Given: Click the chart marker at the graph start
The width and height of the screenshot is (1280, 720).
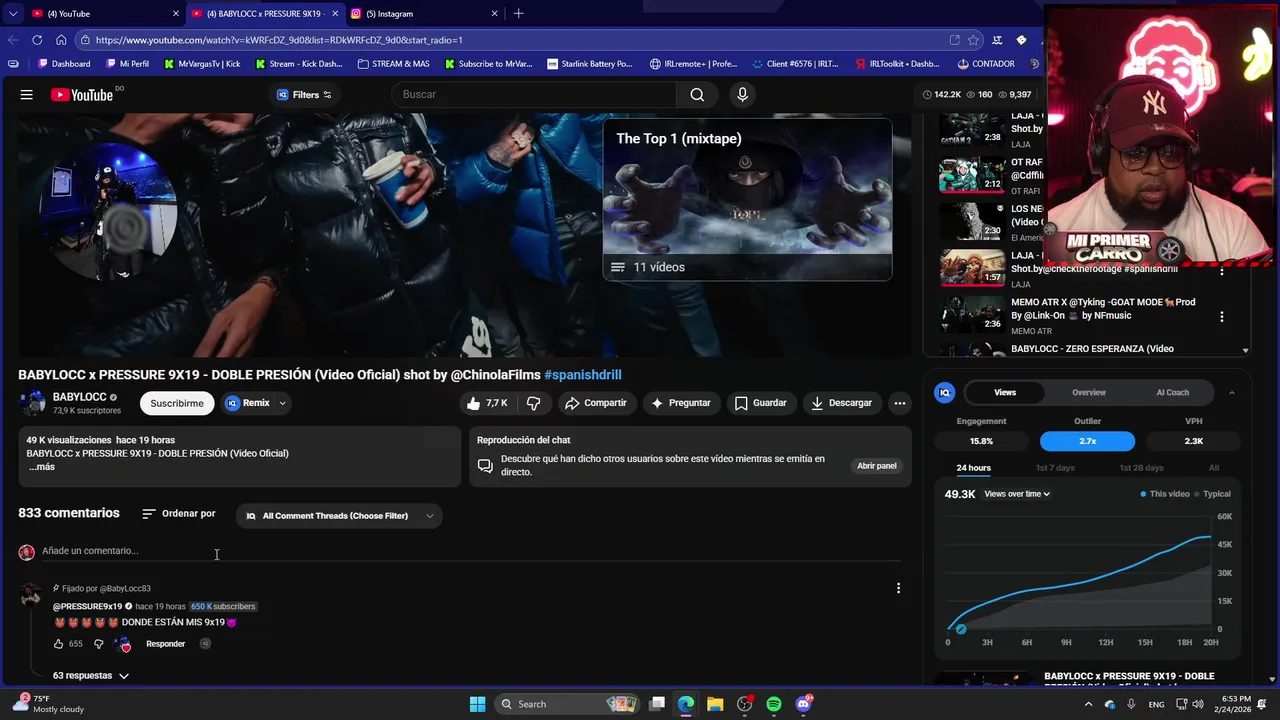Looking at the screenshot, I should (x=961, y=629).
